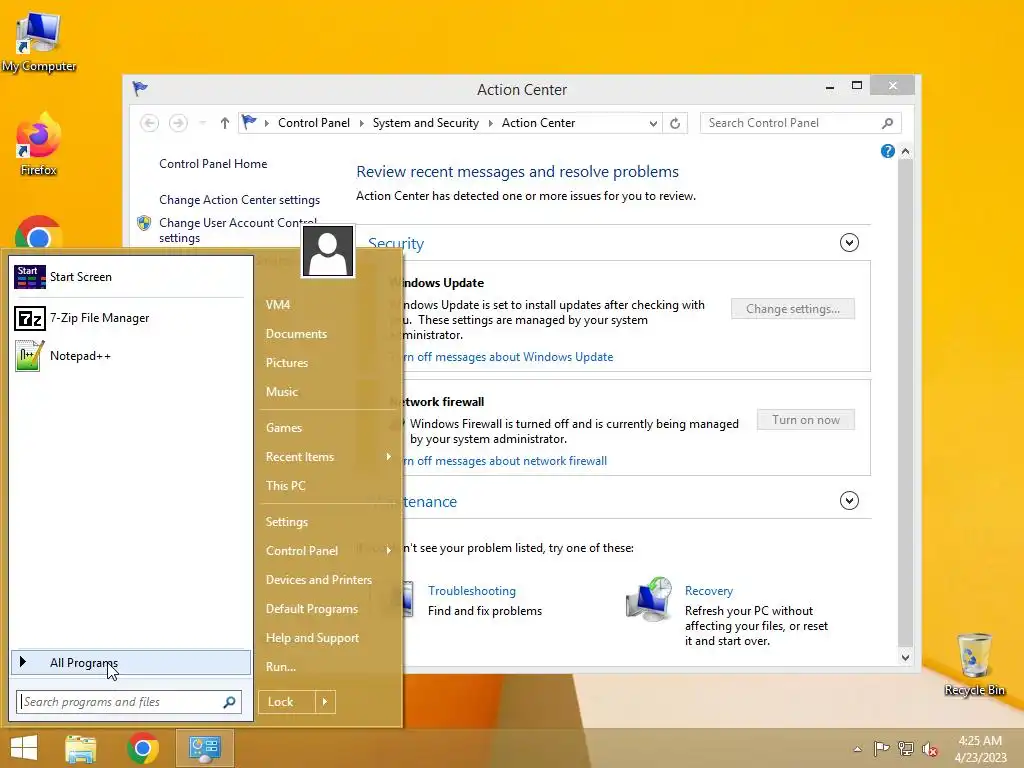Viewport: 1024px width, 768px height.
Task: Open This PC from Start menu
Action: pyautogui.click(x=286, y=486)
